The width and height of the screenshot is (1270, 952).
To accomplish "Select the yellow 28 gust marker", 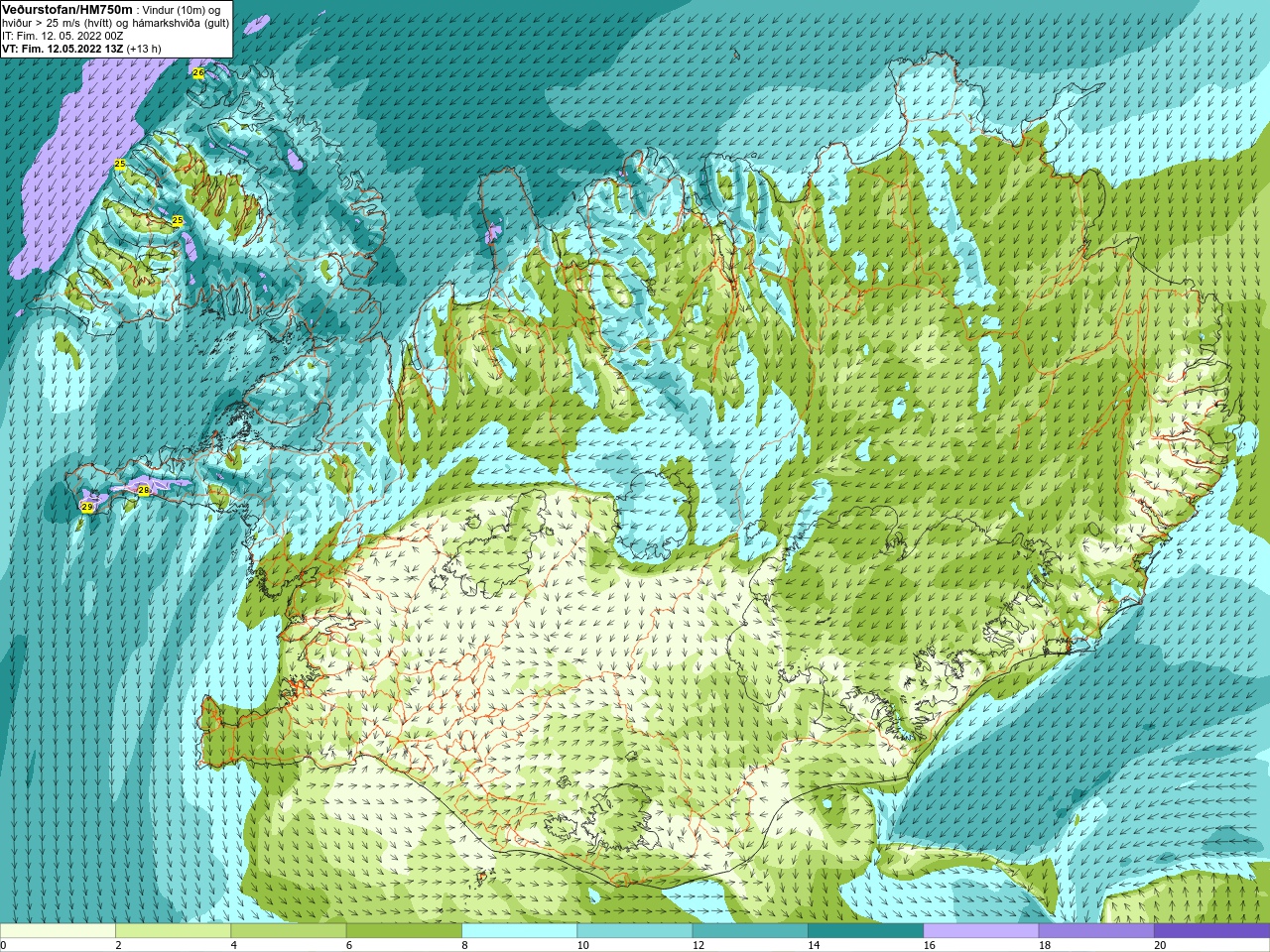I will tap(144, 490).
